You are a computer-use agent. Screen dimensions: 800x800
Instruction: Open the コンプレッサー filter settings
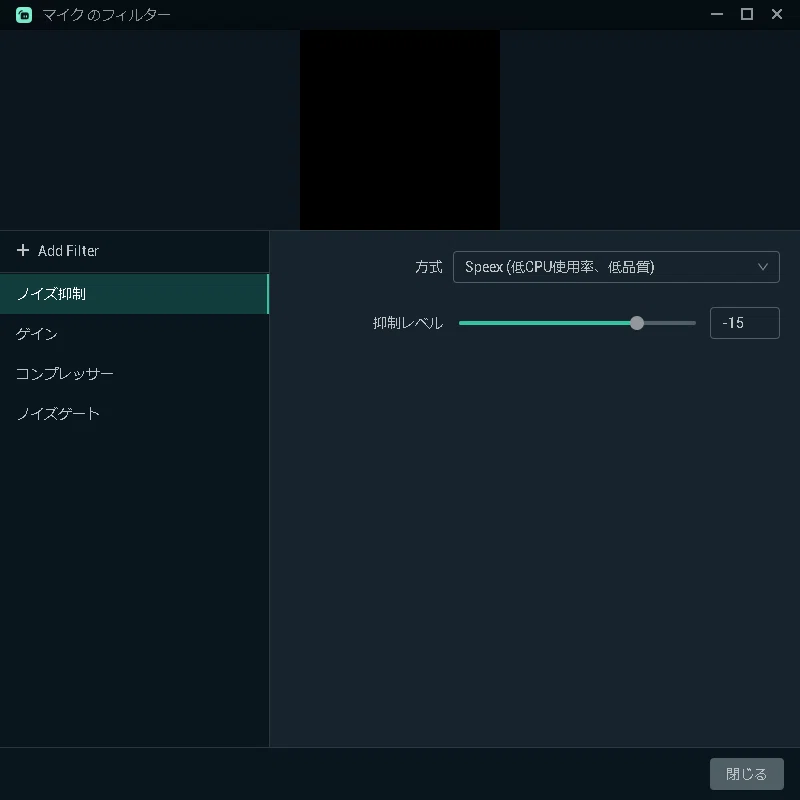134,373
